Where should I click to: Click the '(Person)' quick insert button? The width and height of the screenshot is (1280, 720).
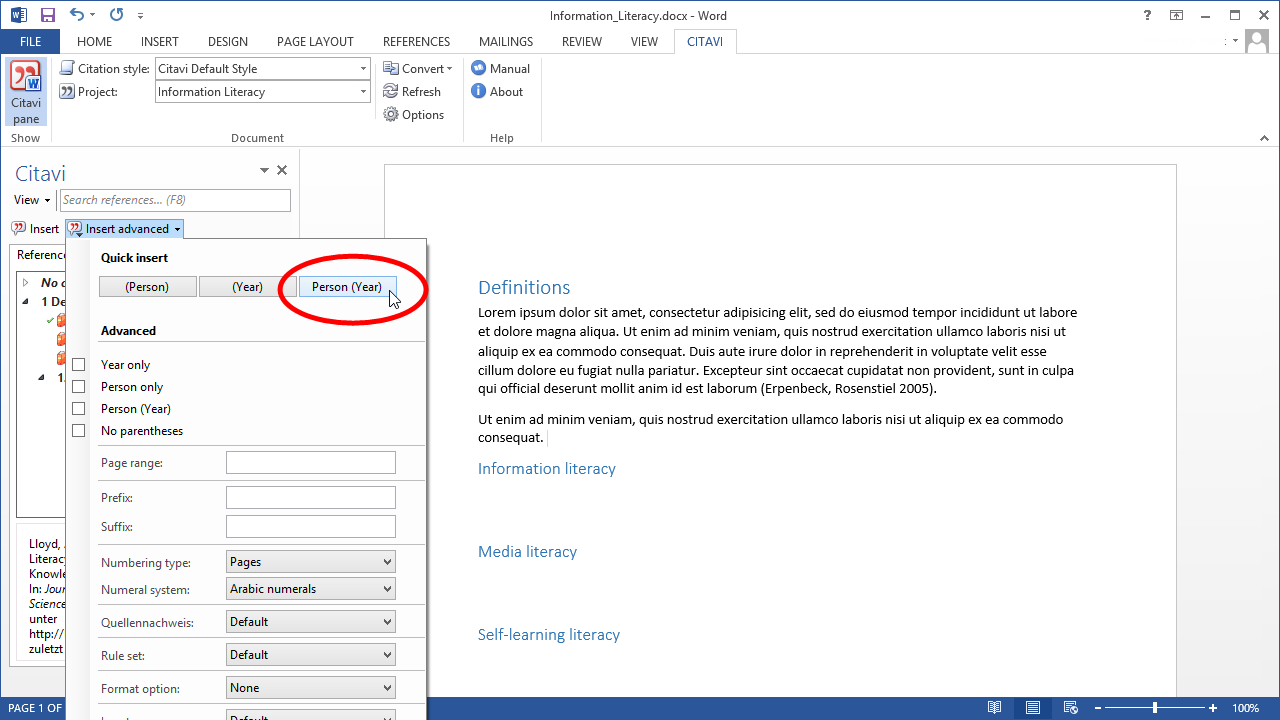pos(147,287)
